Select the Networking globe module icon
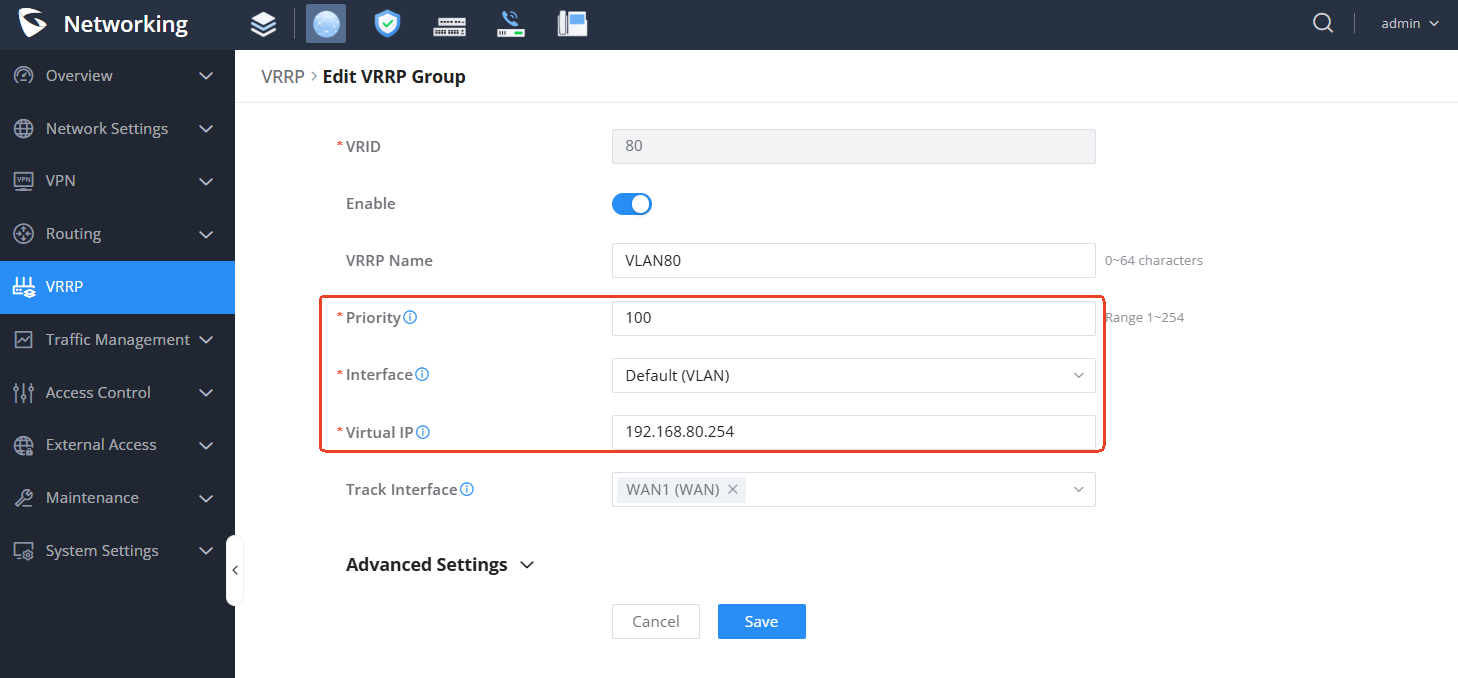Screen dimensions: 1458x678 click(326, 23)
